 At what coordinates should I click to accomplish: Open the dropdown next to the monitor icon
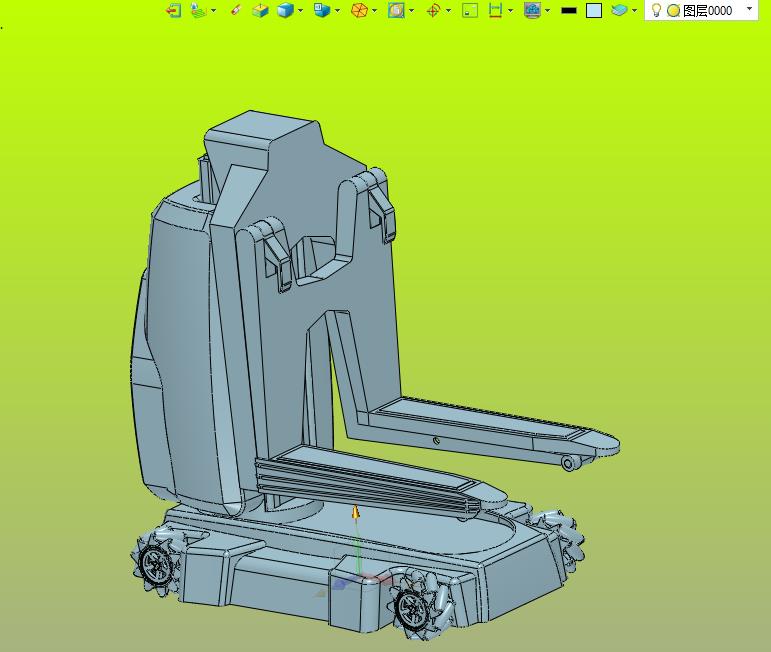coord(548,10)
